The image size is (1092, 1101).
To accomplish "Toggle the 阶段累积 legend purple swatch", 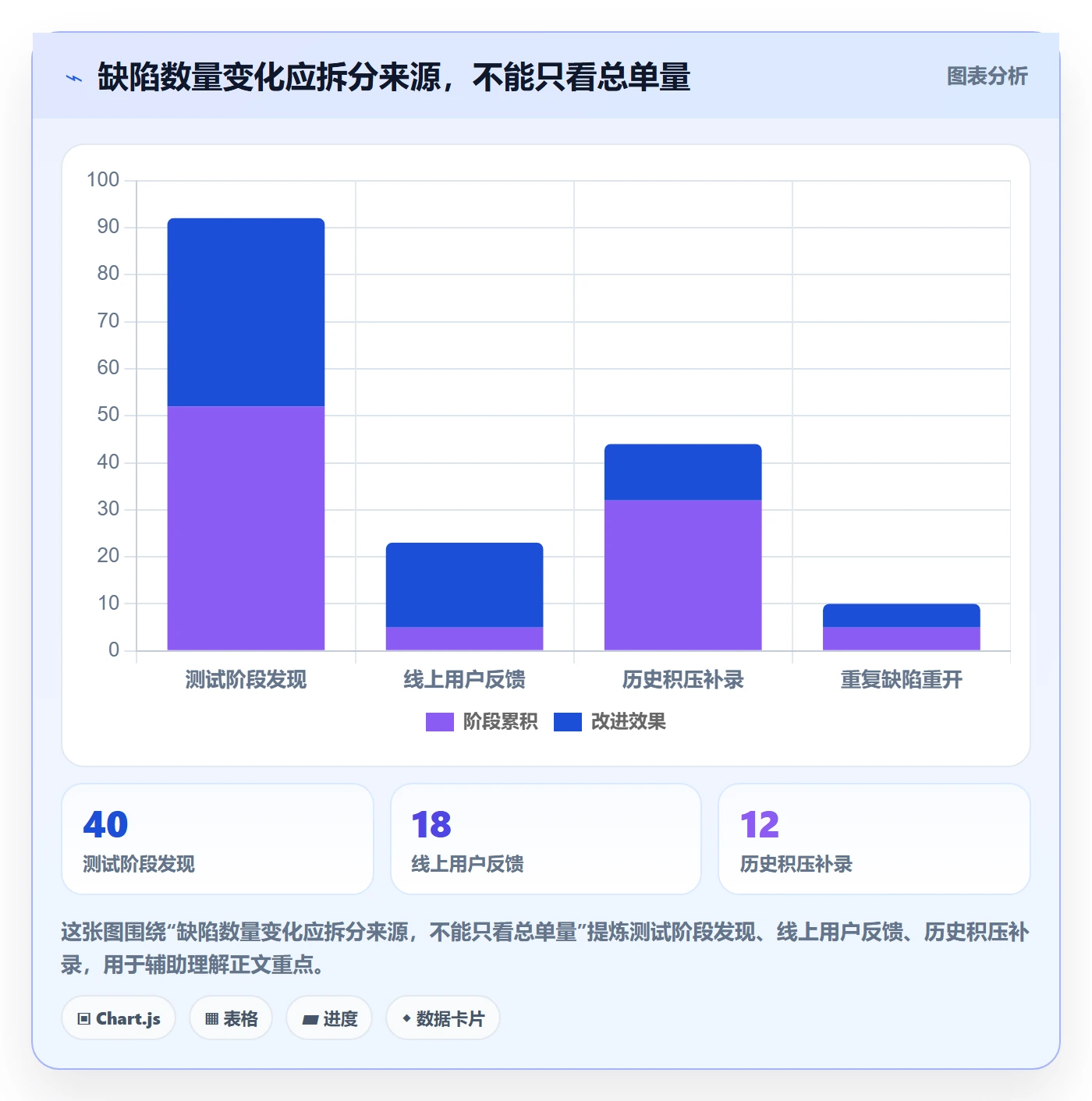I will (x=439, y=722).
